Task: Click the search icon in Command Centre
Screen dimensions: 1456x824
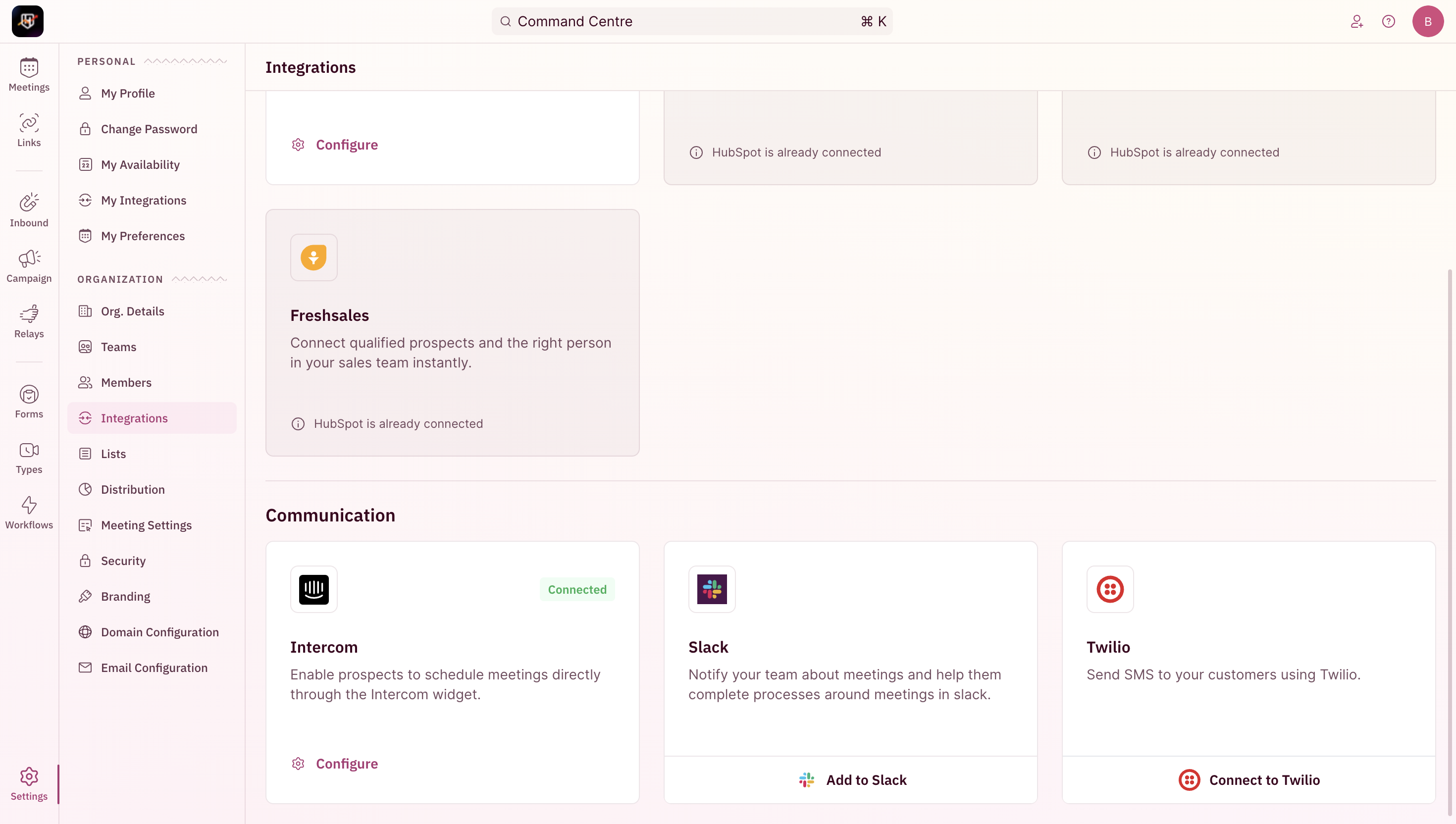Action: [x=506, y=21]
